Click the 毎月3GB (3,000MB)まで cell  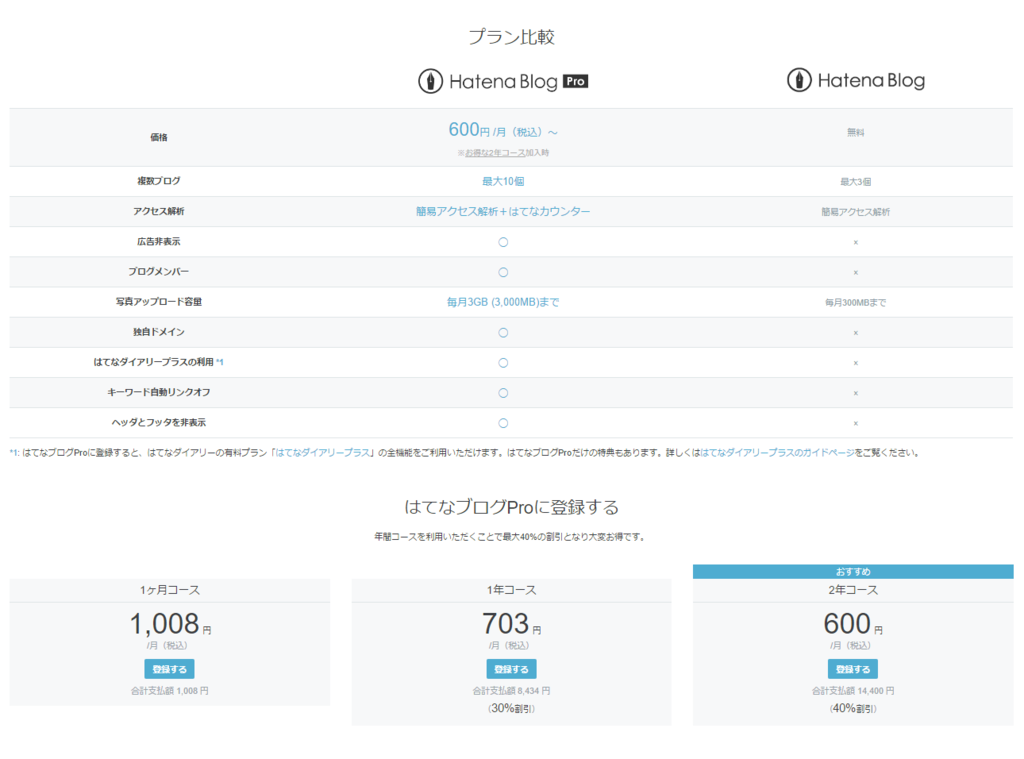click(503, 302)
